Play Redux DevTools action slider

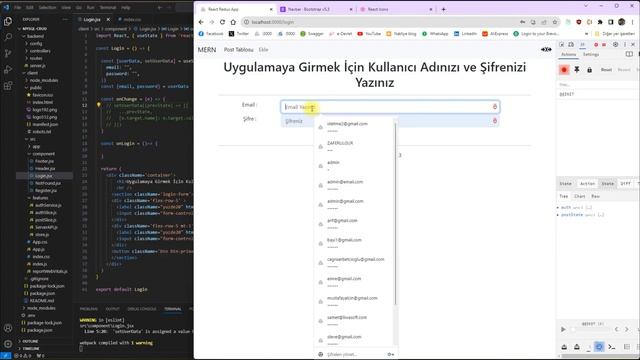tap(563, 329)
